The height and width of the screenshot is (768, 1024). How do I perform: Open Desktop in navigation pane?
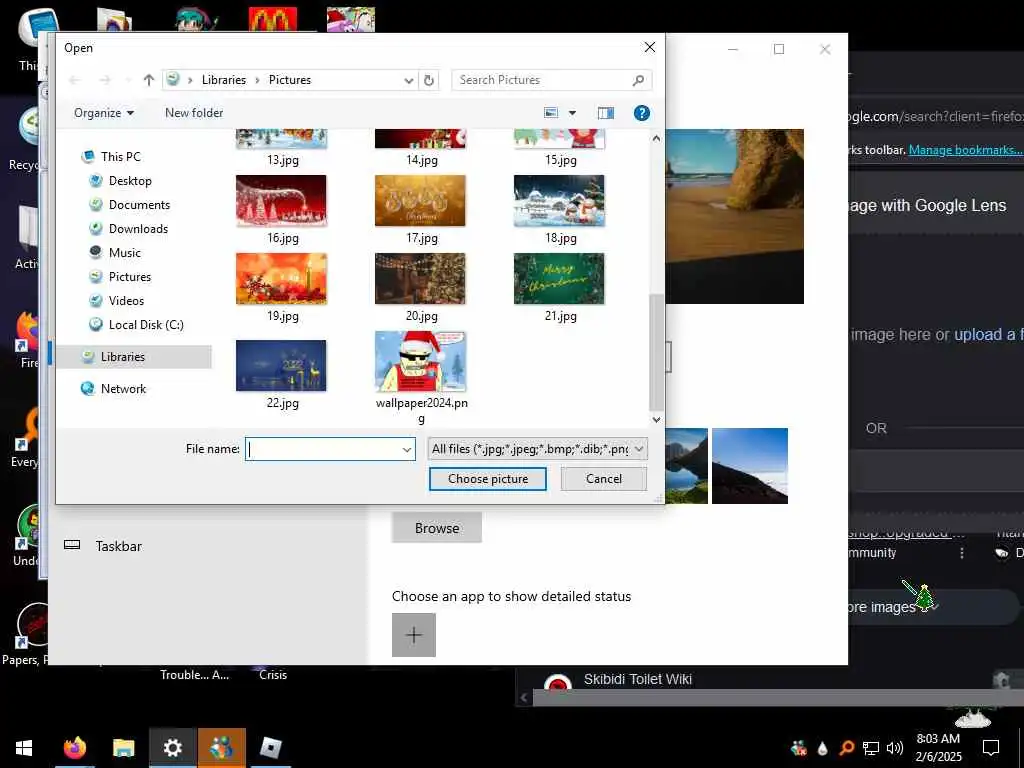coord(130,181)
